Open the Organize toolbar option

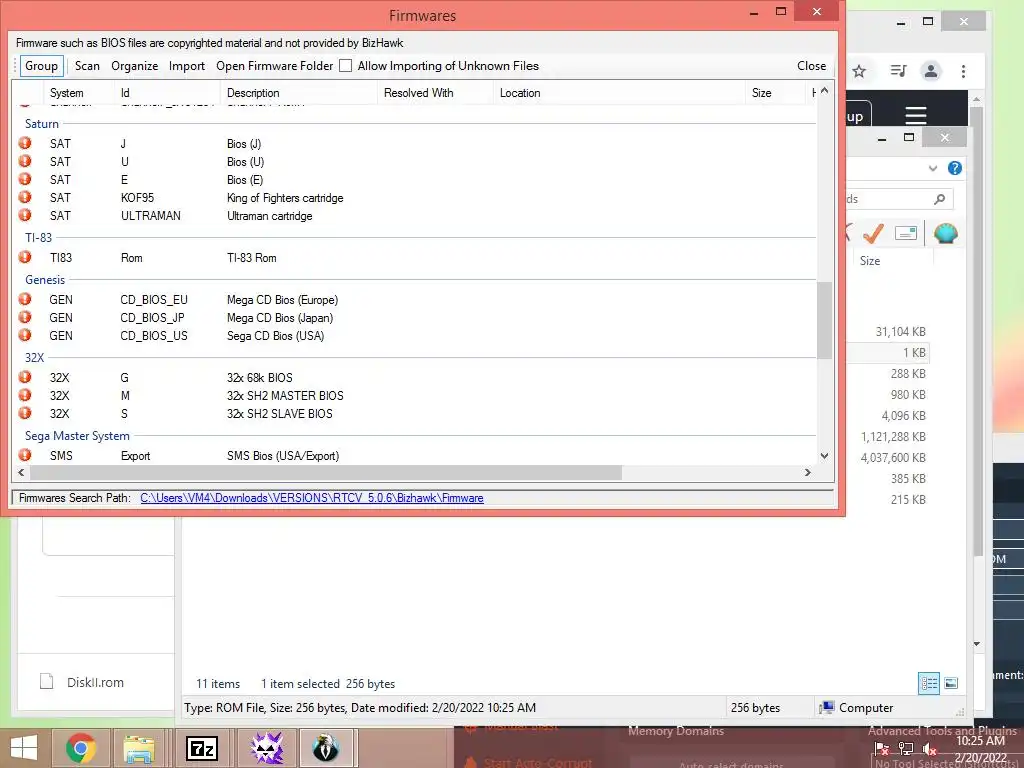(135, 66)
